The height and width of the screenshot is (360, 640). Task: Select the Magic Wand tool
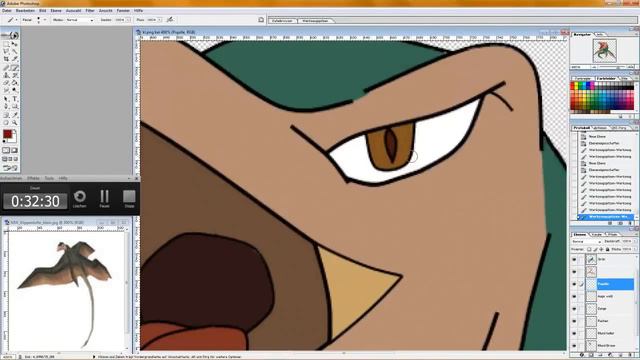pos(15,52)
